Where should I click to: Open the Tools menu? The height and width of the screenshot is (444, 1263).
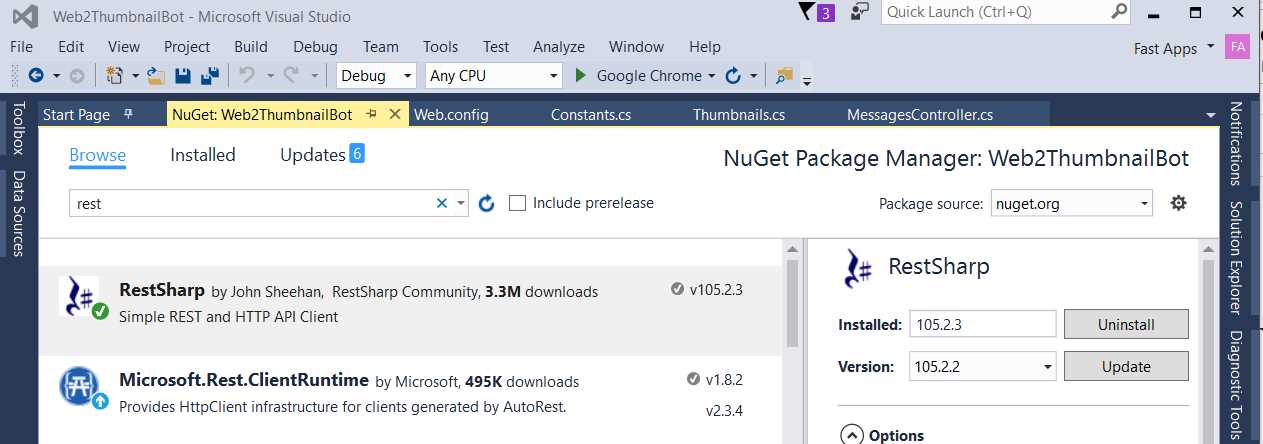(440, 46)
